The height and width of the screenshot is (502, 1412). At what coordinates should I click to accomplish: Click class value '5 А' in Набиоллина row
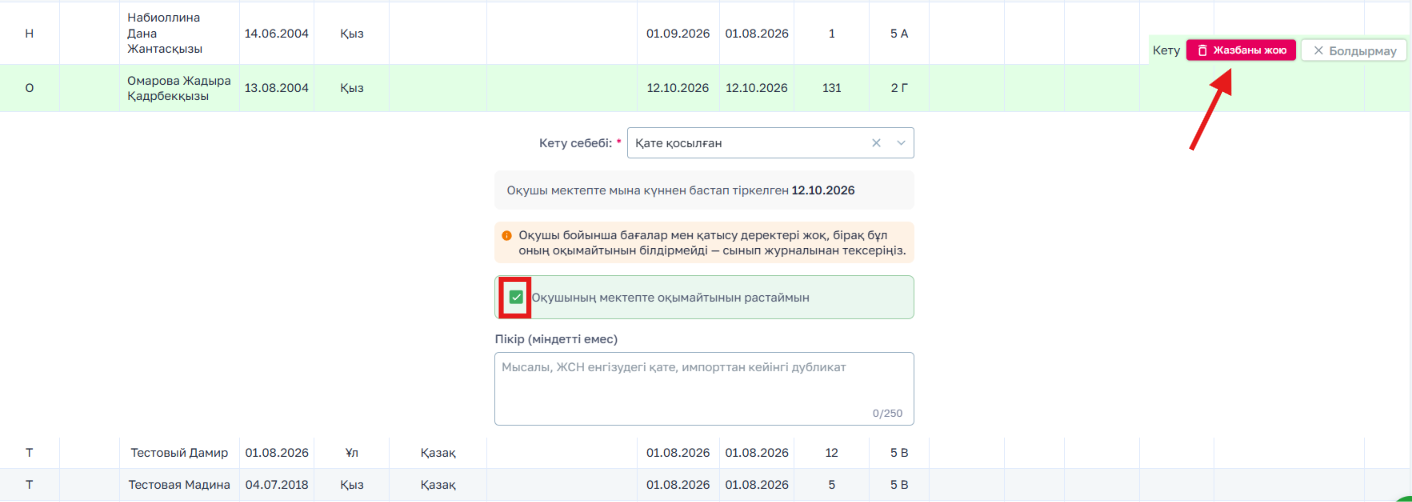click(x=899, y=33)
